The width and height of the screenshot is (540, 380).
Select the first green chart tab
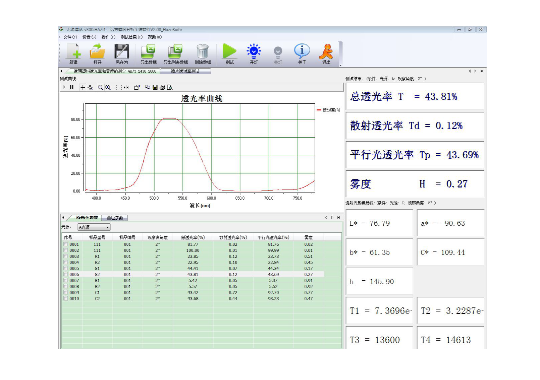(x=114, y=71)
